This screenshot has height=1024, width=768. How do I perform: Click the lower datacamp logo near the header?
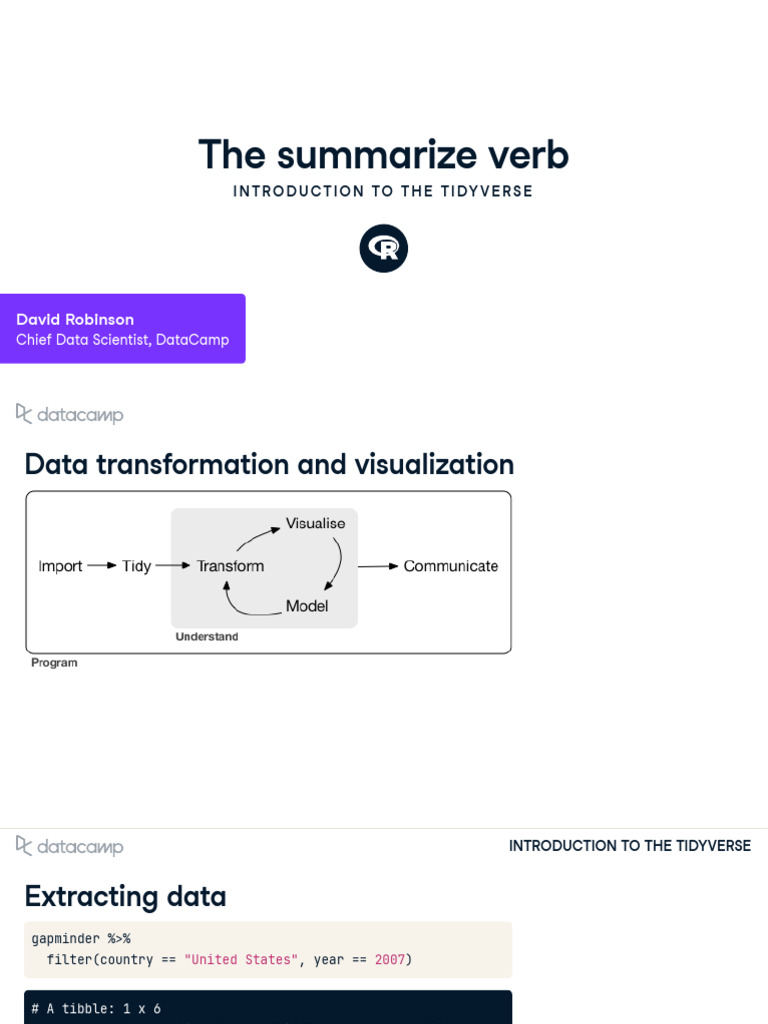pyautogui.click(x=70, y=846)
